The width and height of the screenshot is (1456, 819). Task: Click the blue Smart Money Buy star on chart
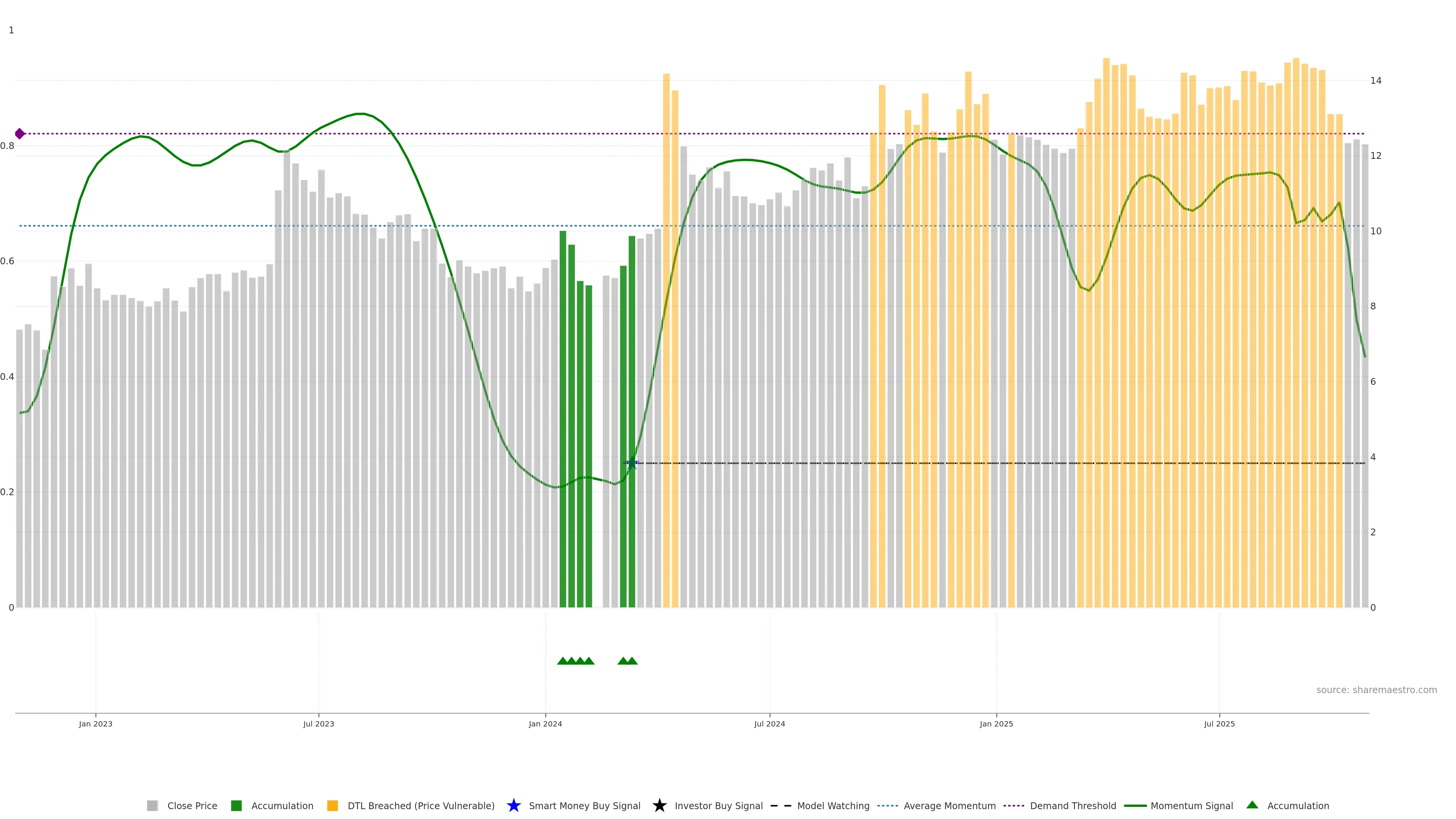pyautogui.click(x=632, y=463)
